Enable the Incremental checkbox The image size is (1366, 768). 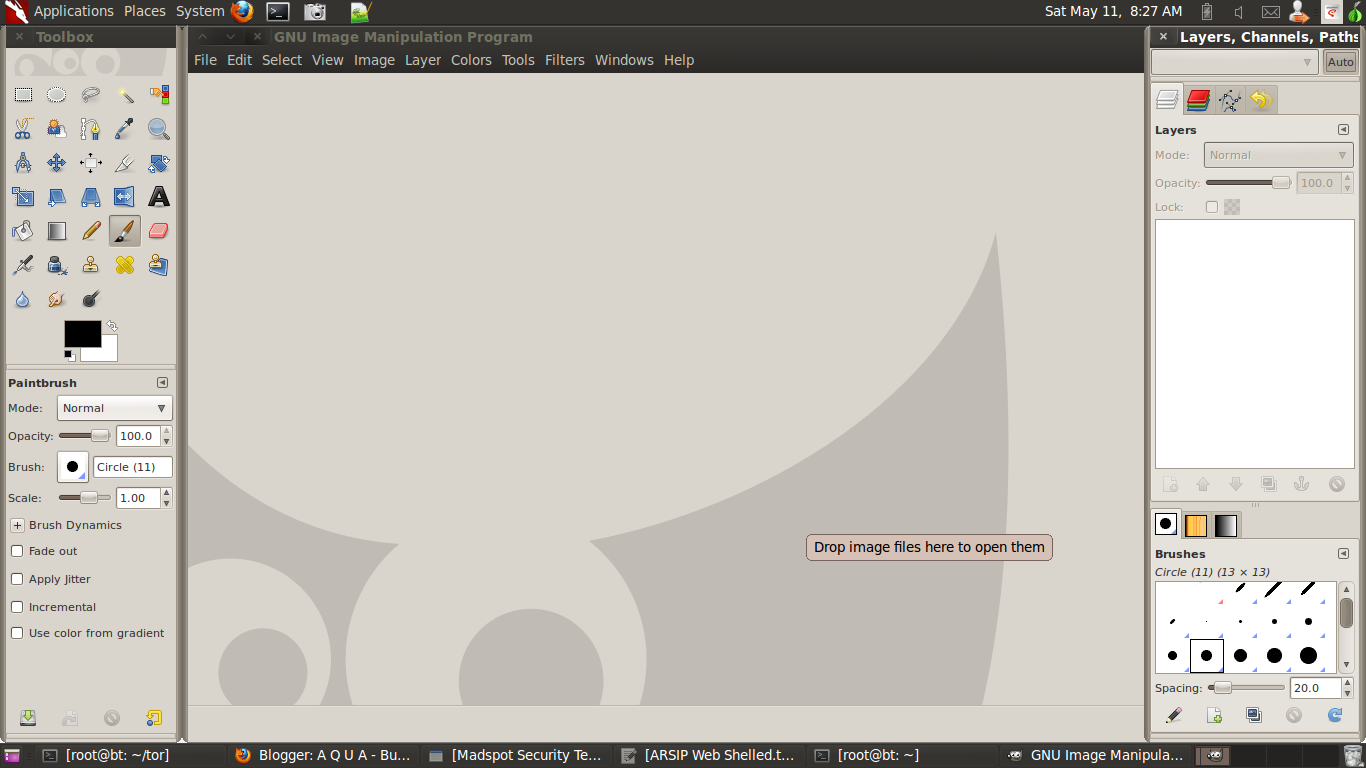click(x=17, y=607)
